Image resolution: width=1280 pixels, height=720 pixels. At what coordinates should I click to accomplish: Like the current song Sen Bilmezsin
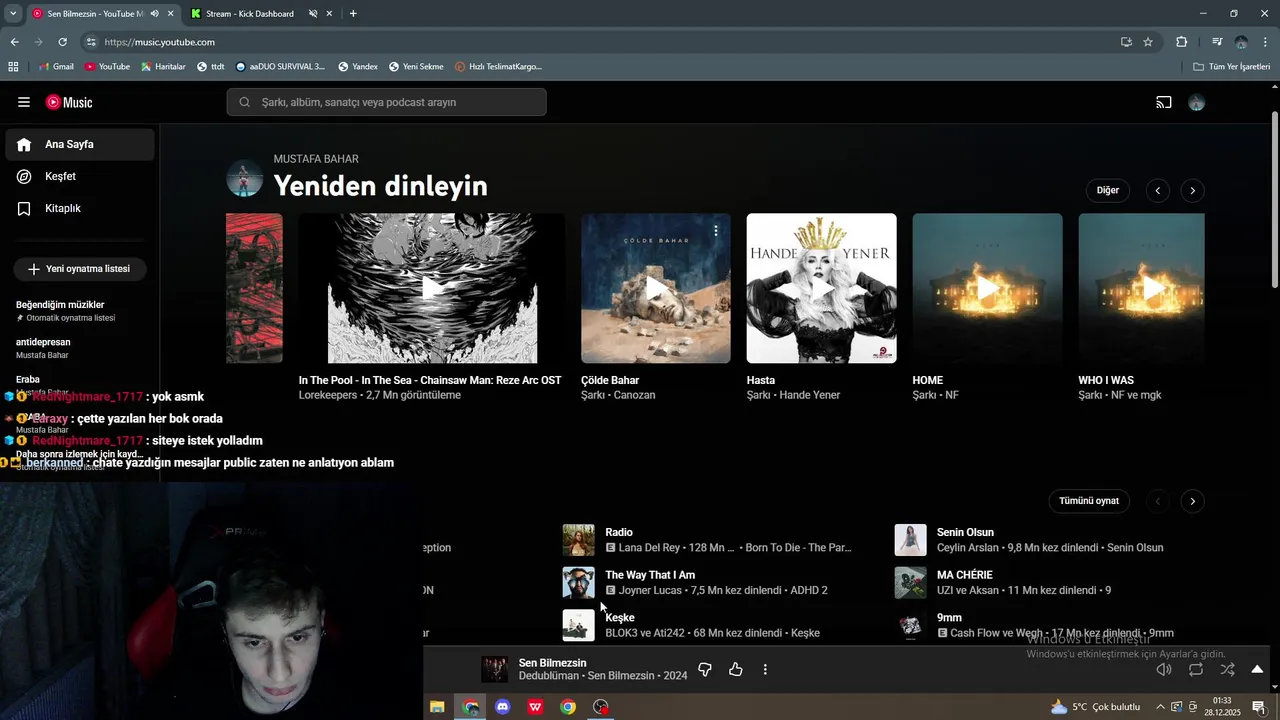pyautogui.click(x=736, y=669)
